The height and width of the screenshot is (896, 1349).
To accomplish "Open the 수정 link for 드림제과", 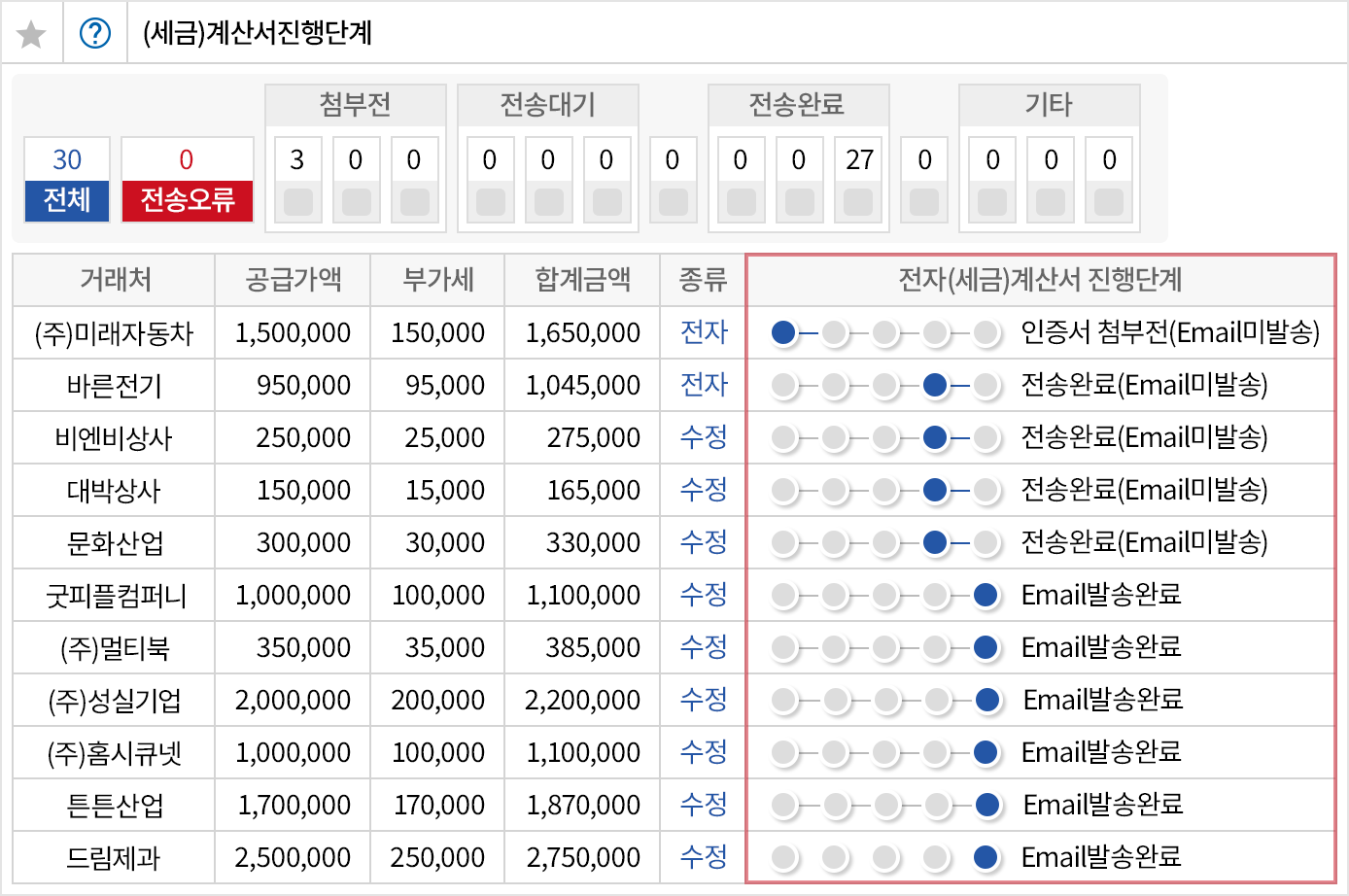I will pos(704,857).
